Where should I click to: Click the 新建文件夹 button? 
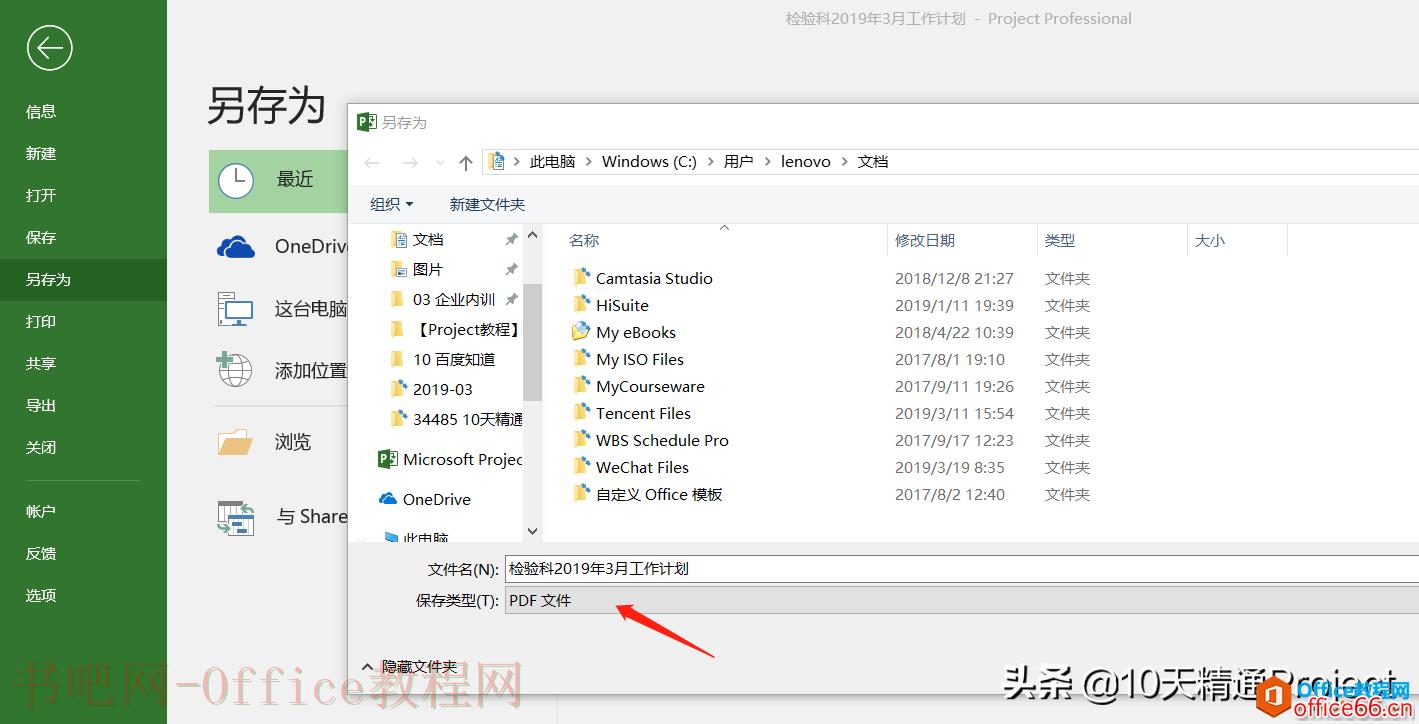pos(487,204)
